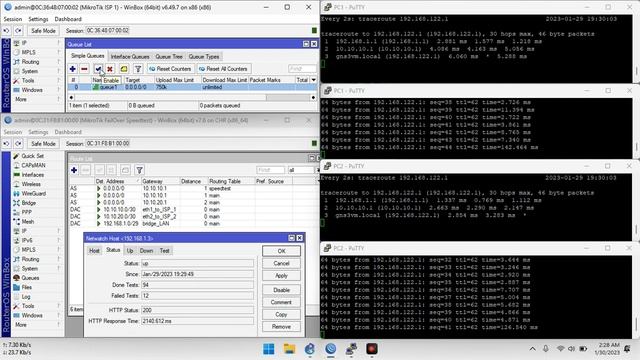Viewport: 640px width, 360px height.
Task: Select queue1 row in Queue List
Action: point(192,87)
